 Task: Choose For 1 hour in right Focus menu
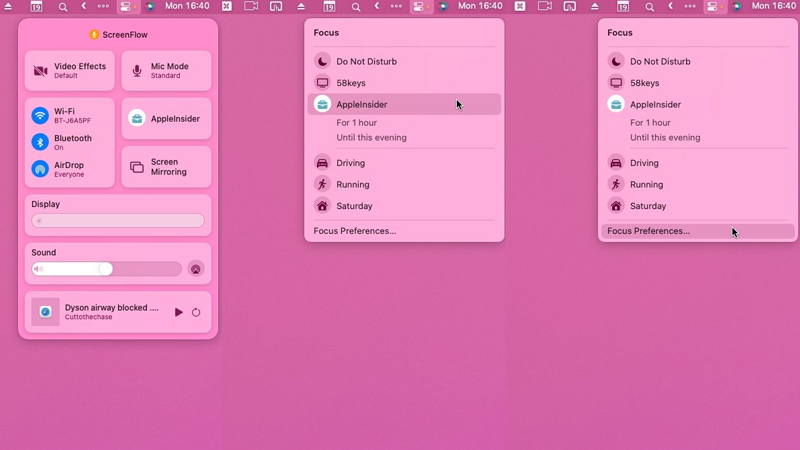[x=650, y=122]
